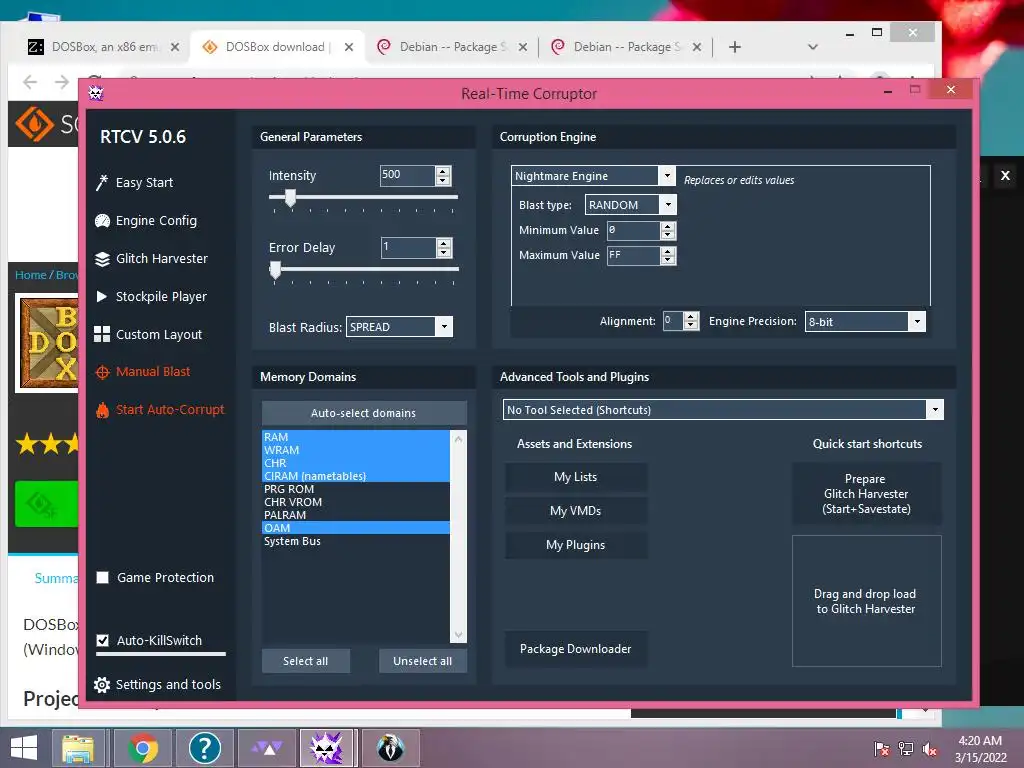Switch to second Debian Package tab
The width and height of the screenshot is (1024, 768).
(627, 47)
